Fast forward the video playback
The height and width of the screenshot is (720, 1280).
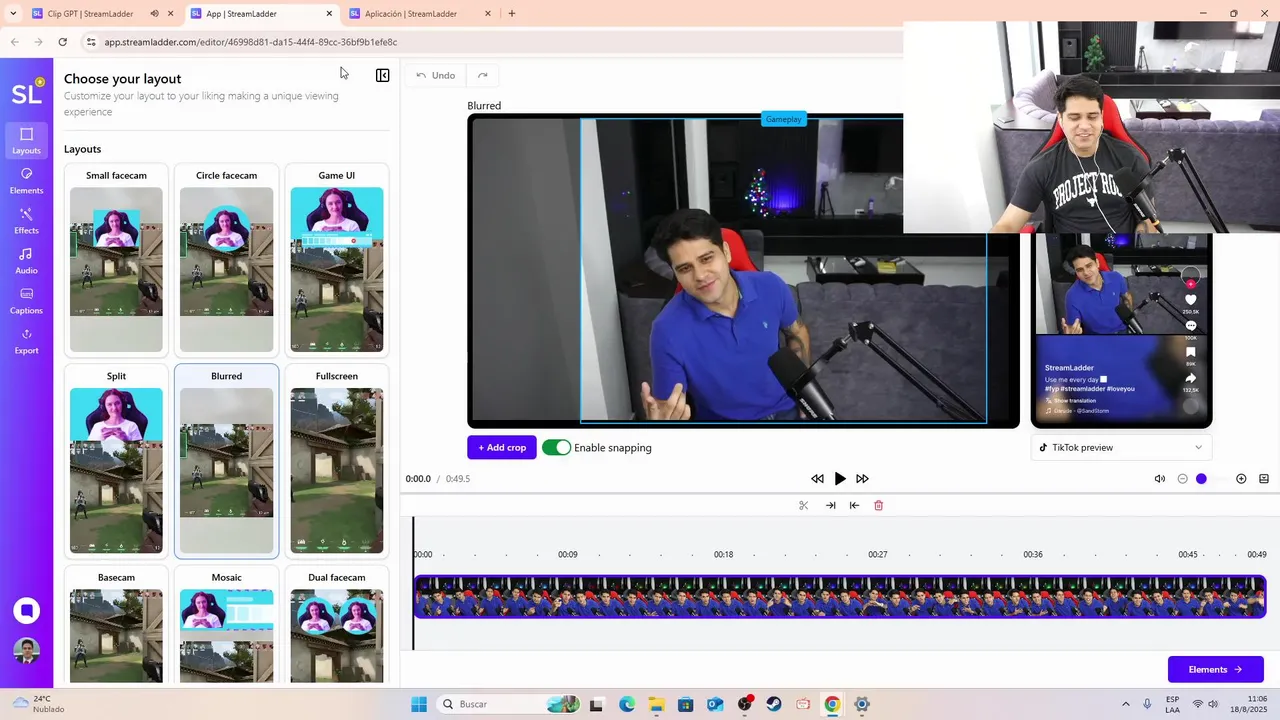coord(862,479)
